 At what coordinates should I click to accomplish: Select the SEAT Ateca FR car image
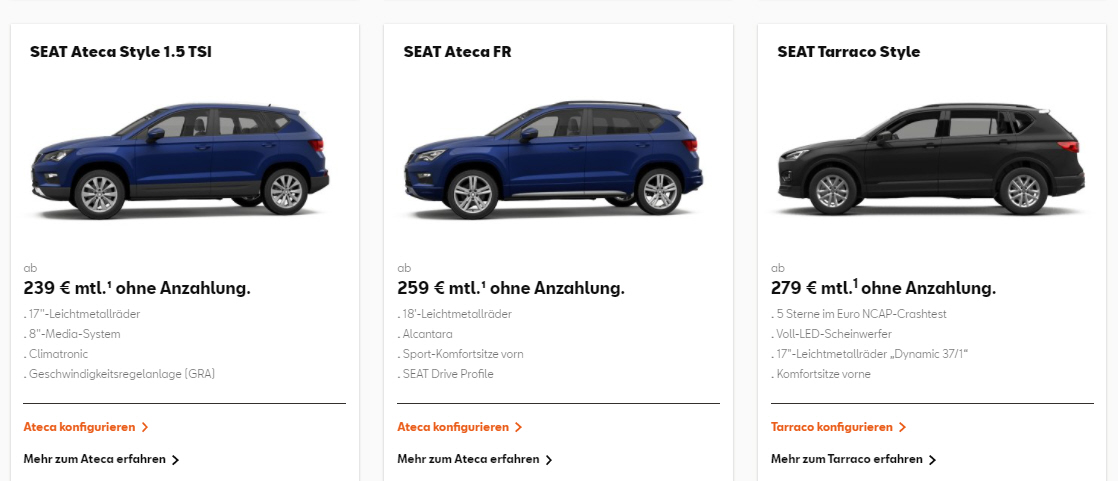click(551, 160)
